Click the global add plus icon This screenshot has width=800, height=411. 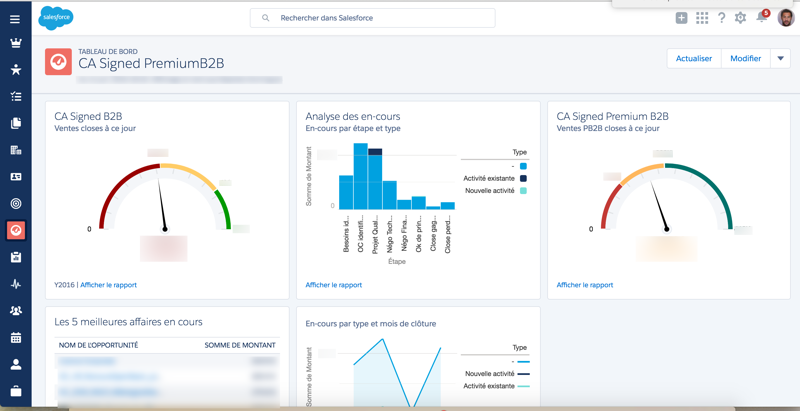(682, 18)
